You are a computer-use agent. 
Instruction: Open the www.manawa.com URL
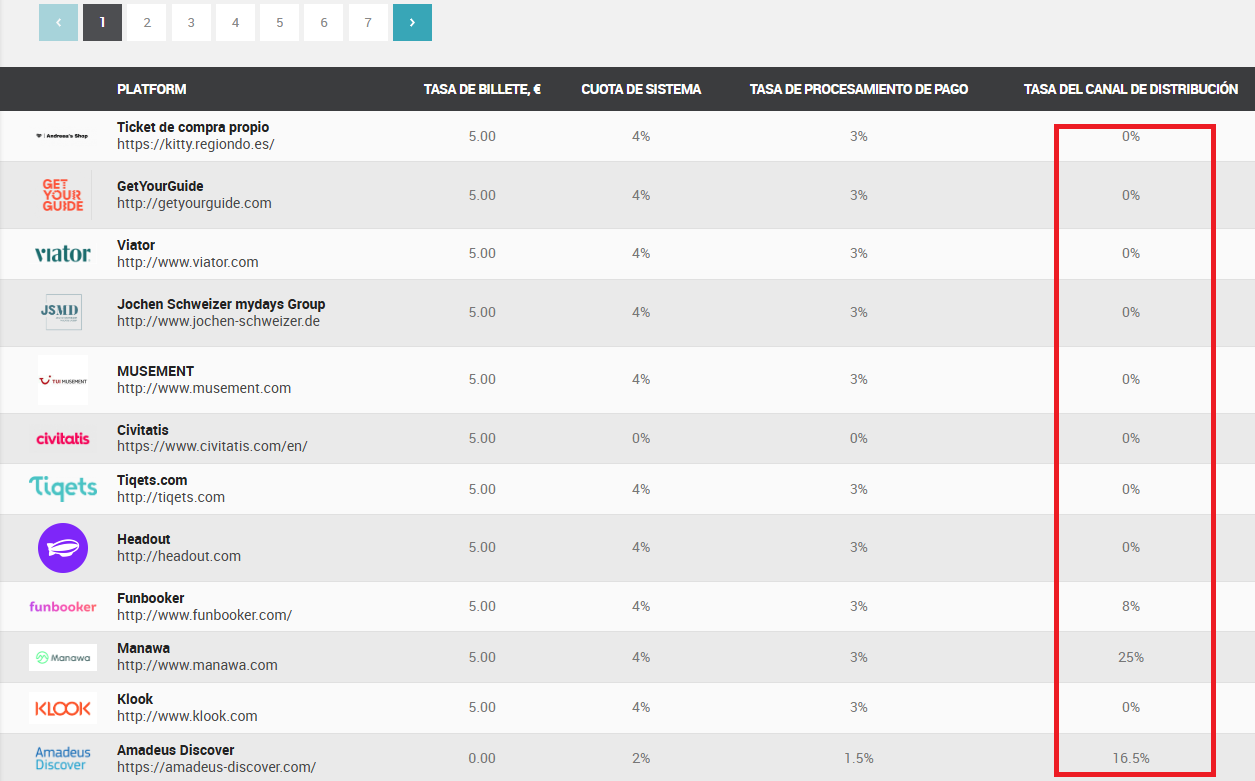point(197,665)
